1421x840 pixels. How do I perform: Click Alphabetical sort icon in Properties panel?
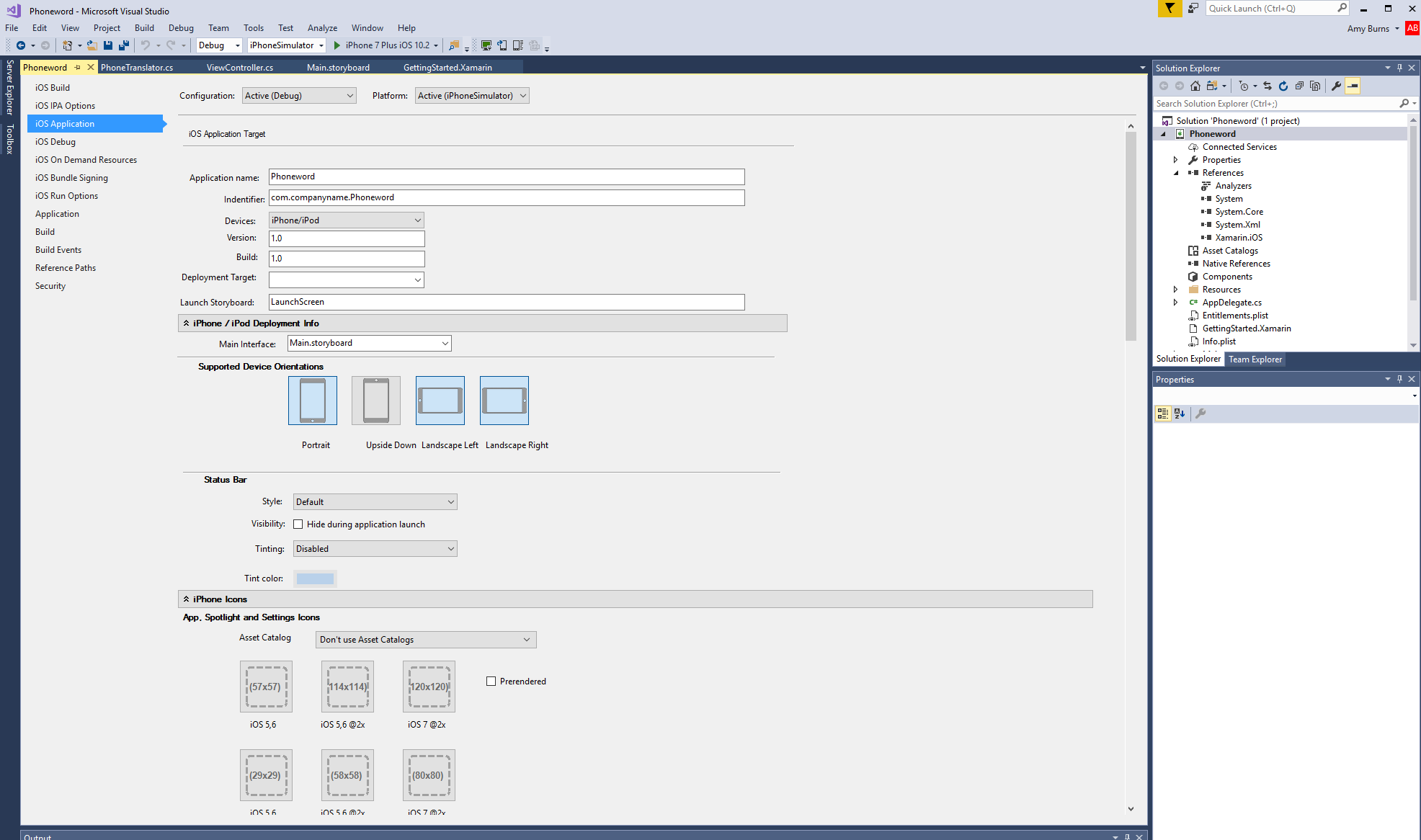click(x=1180, y=414)
